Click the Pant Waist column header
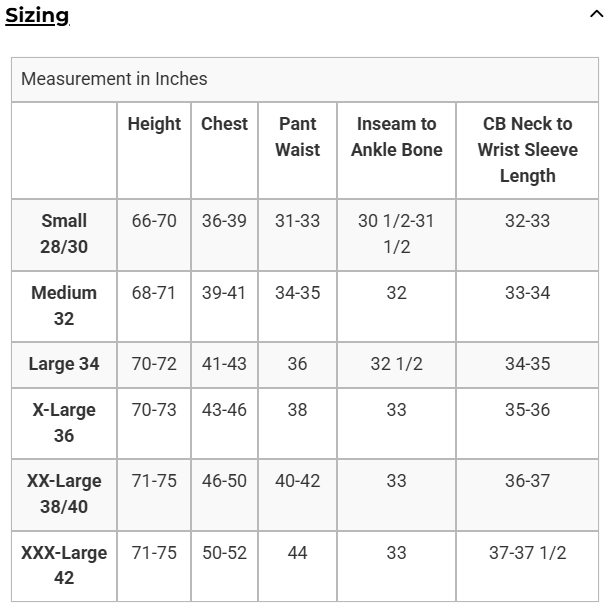 tap(297, 137)
